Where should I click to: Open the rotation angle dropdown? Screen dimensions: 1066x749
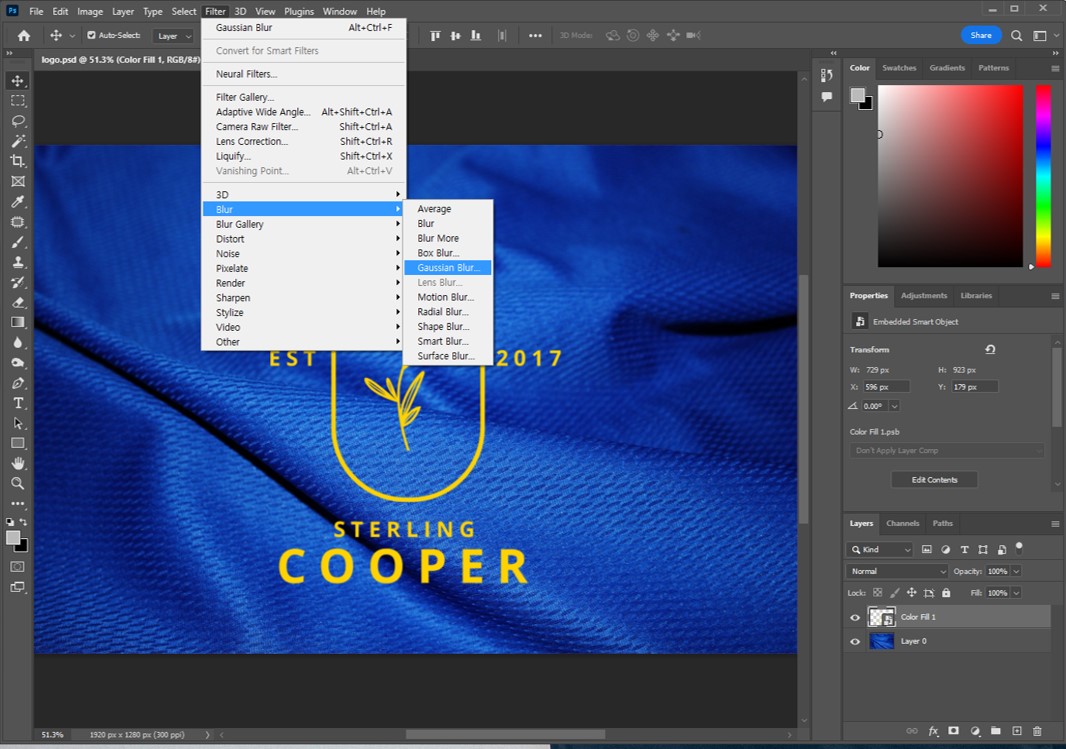click(x=895, y=406)
